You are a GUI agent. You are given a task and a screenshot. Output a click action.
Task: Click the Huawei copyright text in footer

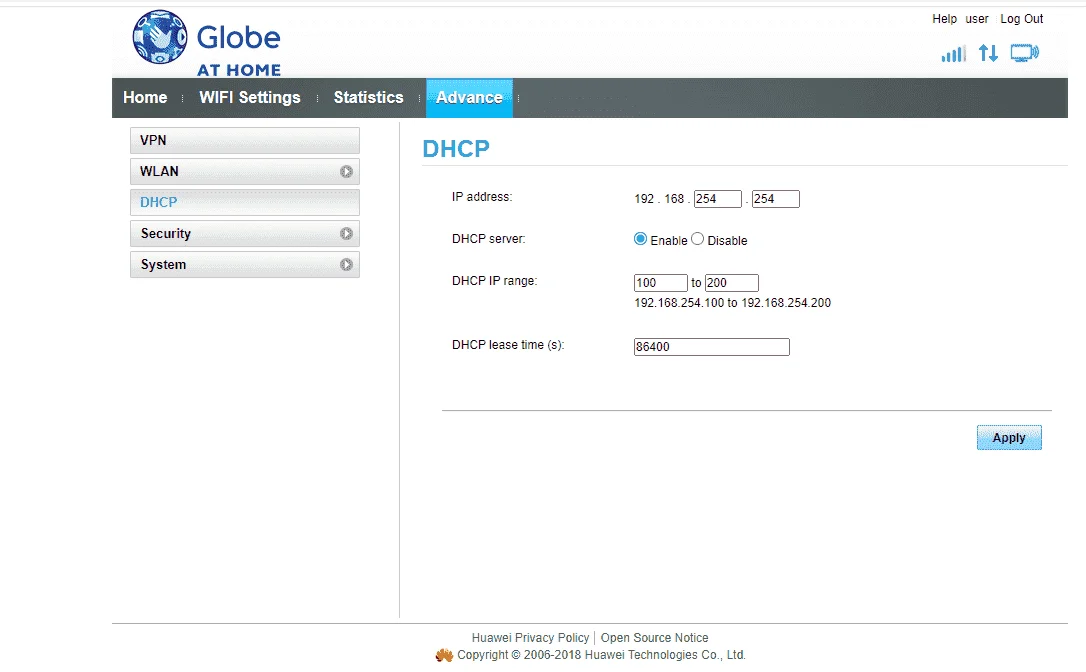point(601,655)
